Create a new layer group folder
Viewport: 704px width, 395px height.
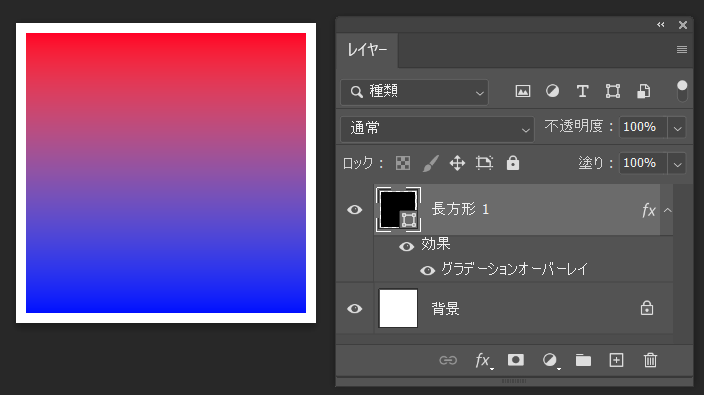(x=583, y=360)
